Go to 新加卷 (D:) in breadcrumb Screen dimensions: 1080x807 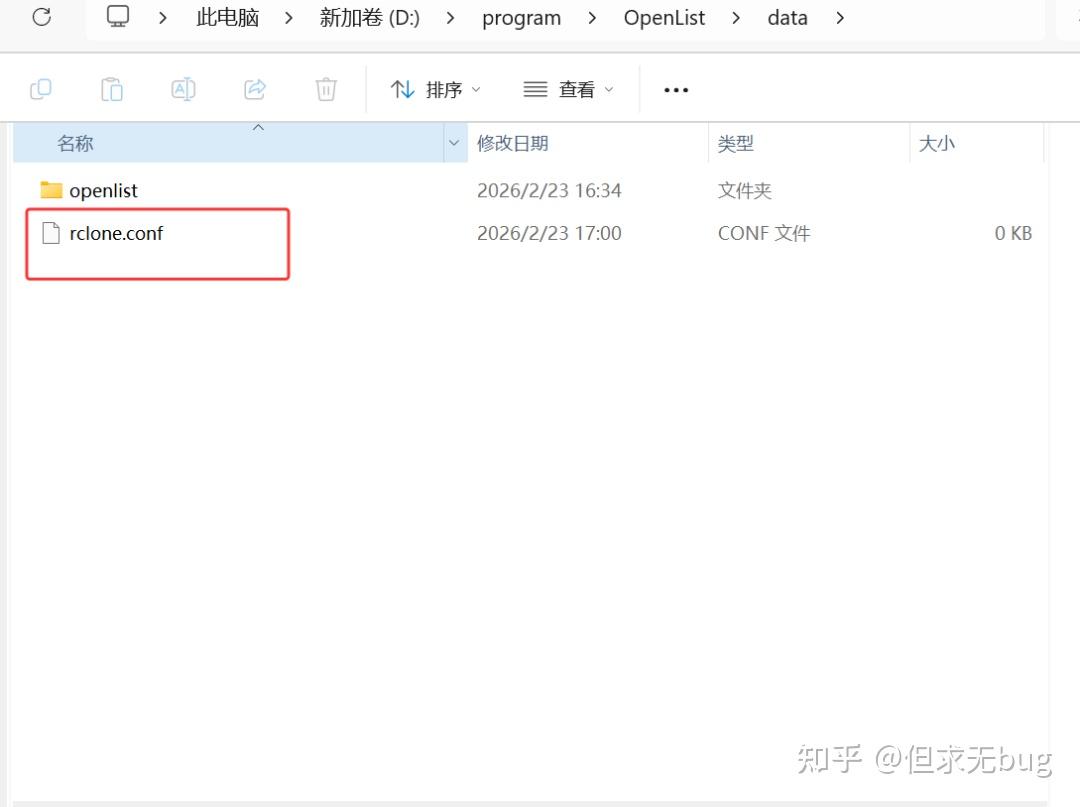pyautogui.click(x=369, y=17)
